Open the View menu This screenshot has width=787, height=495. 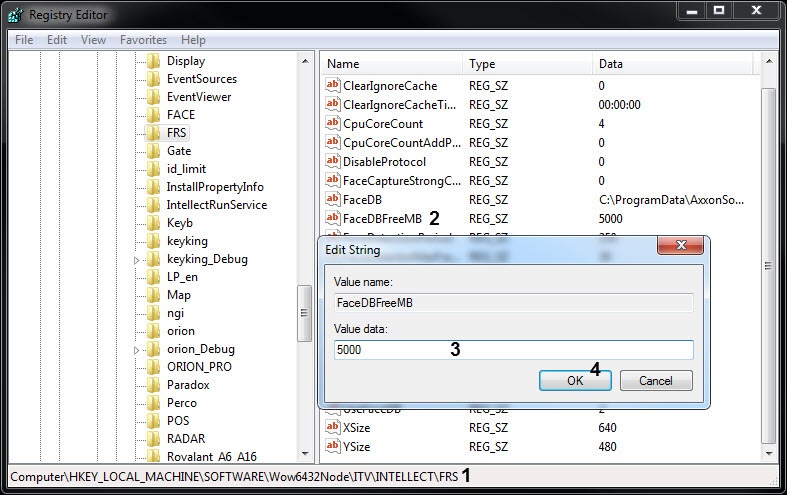click(x=93, y=40)
